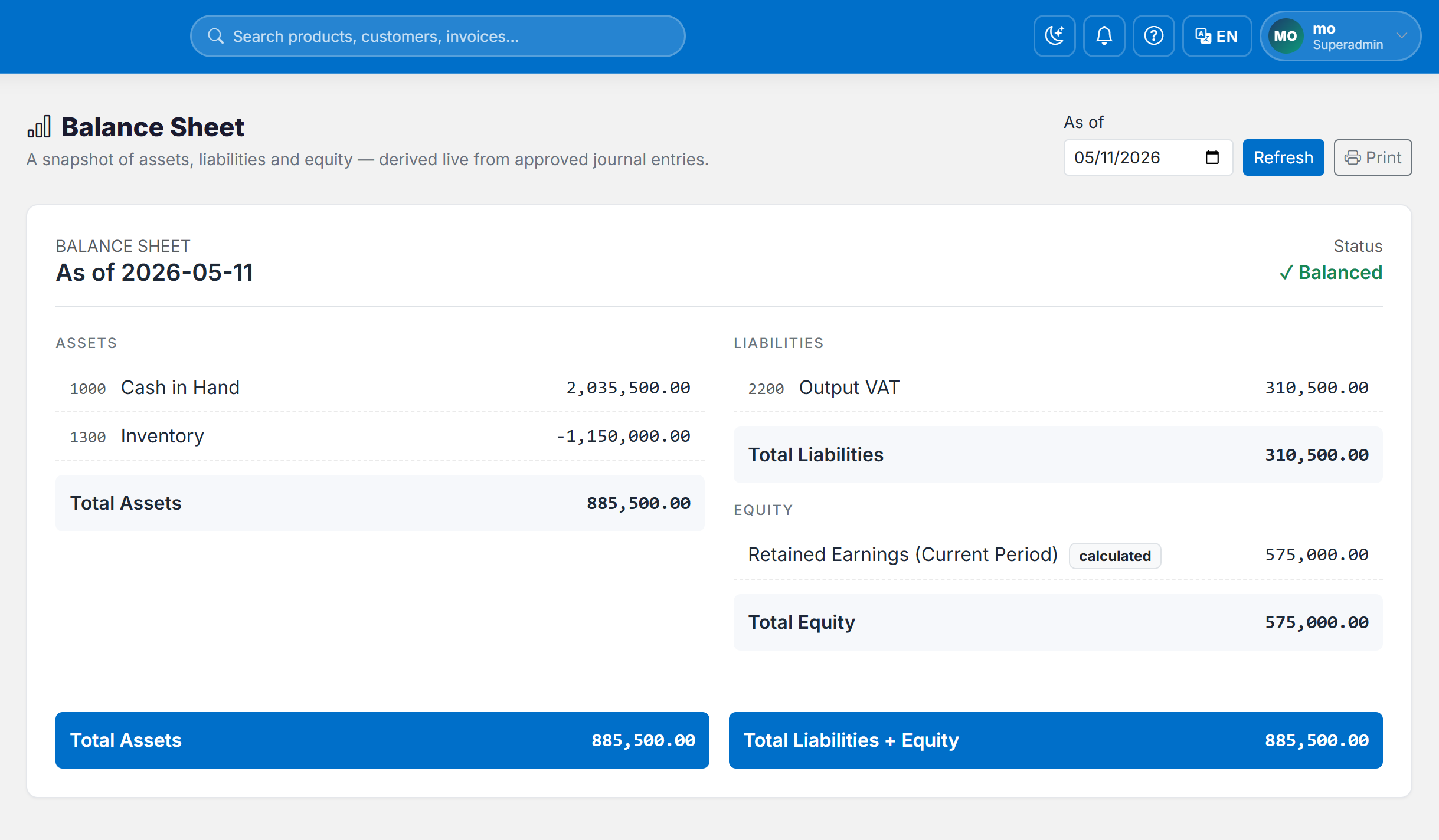The image size is (1439, 840).
Task: Click account code 2200
Action: (766, 389)
